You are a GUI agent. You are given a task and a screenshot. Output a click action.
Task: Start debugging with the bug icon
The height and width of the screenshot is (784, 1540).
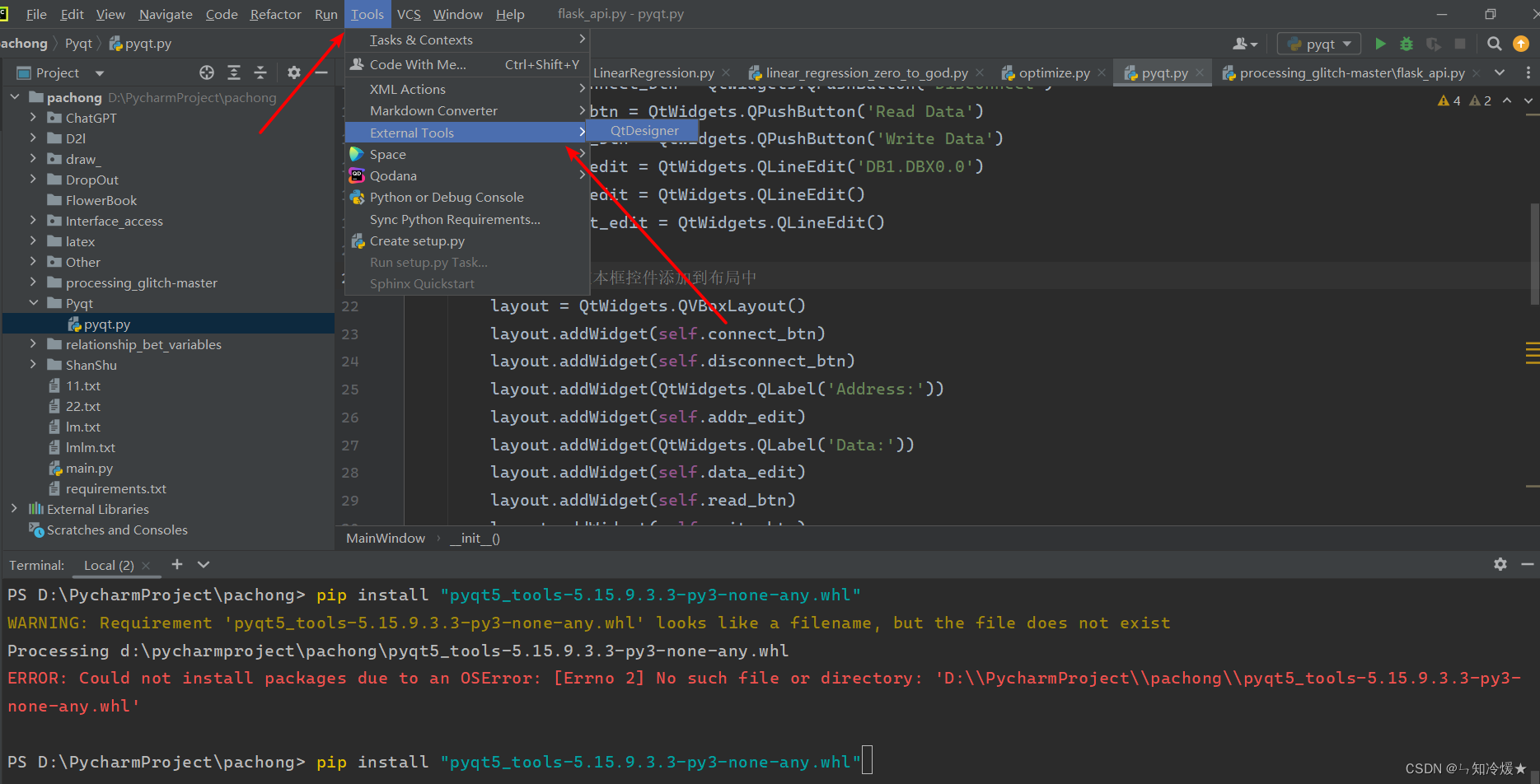(x=1407, y=44)
